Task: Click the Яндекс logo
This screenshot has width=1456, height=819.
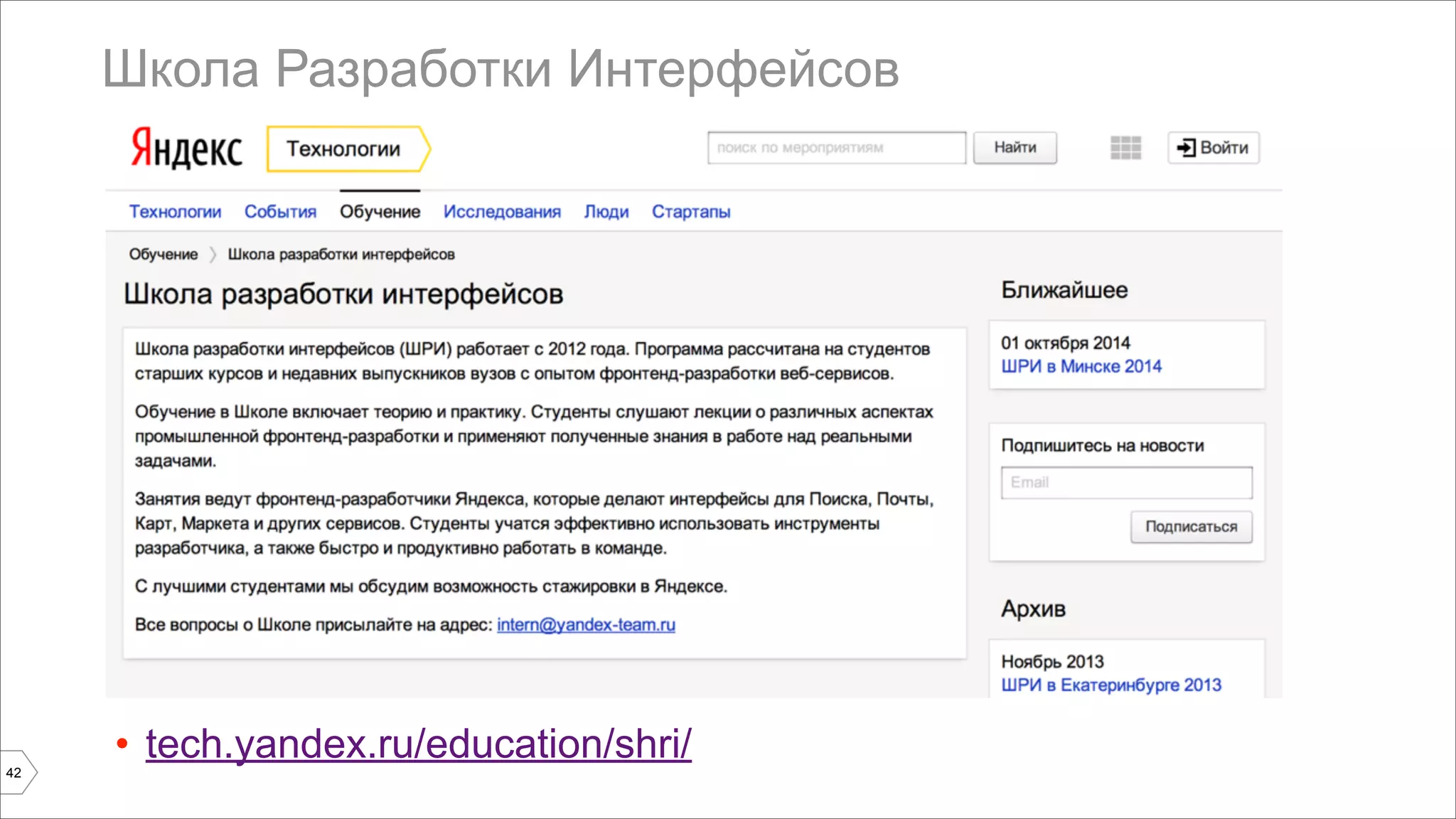Action: point(186,148)
